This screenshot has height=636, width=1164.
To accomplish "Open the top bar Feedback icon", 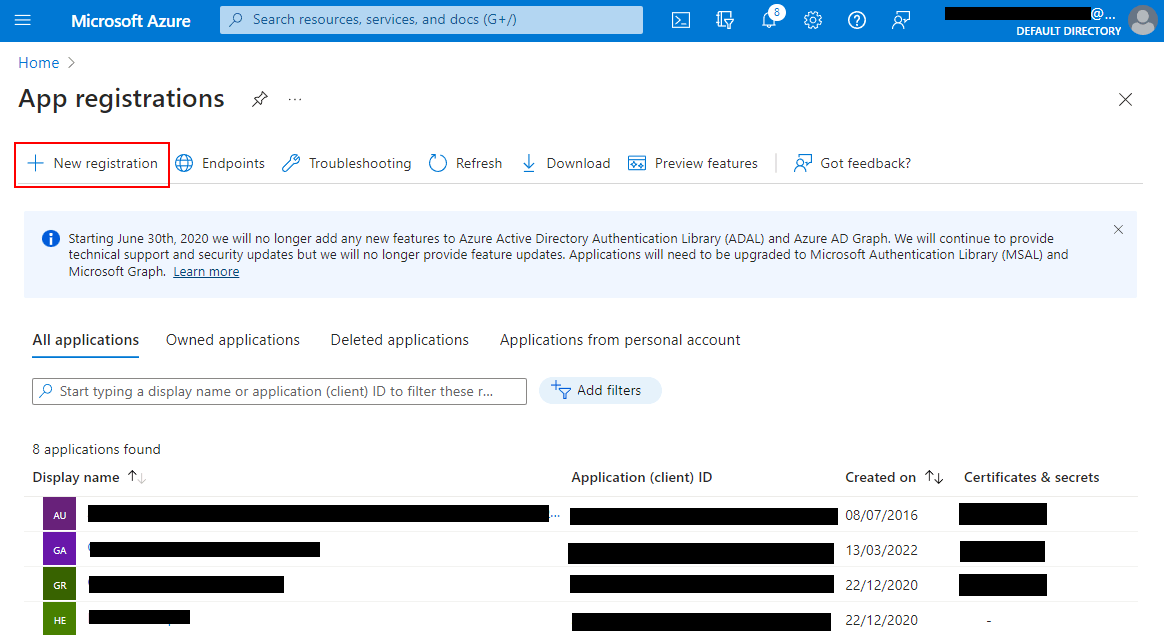I will pyautogui.click(x=900, y=20).
